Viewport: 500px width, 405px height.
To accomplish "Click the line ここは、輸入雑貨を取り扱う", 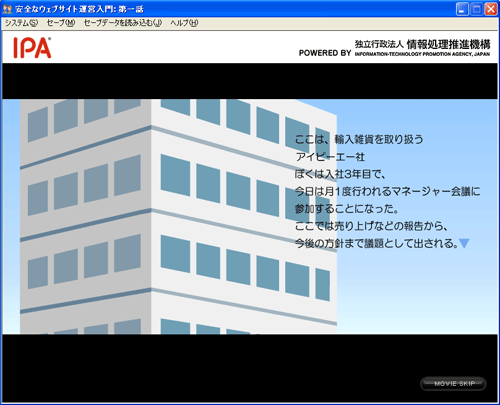I will click(x=359, y=139).
